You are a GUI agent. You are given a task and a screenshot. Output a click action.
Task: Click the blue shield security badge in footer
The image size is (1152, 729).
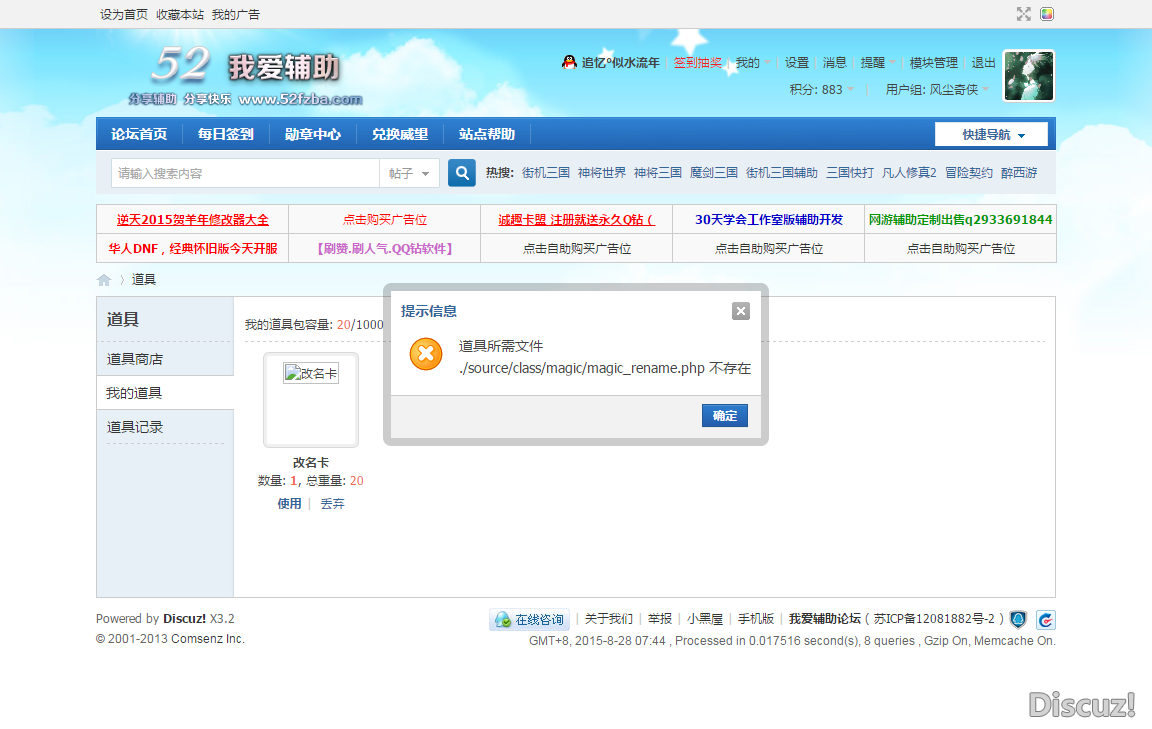click(x=1018, y=619)
